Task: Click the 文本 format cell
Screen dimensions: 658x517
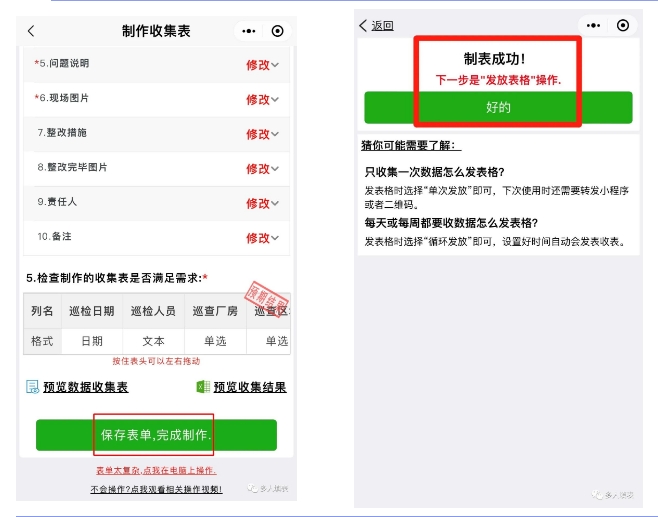Action: tap(153, 341)
